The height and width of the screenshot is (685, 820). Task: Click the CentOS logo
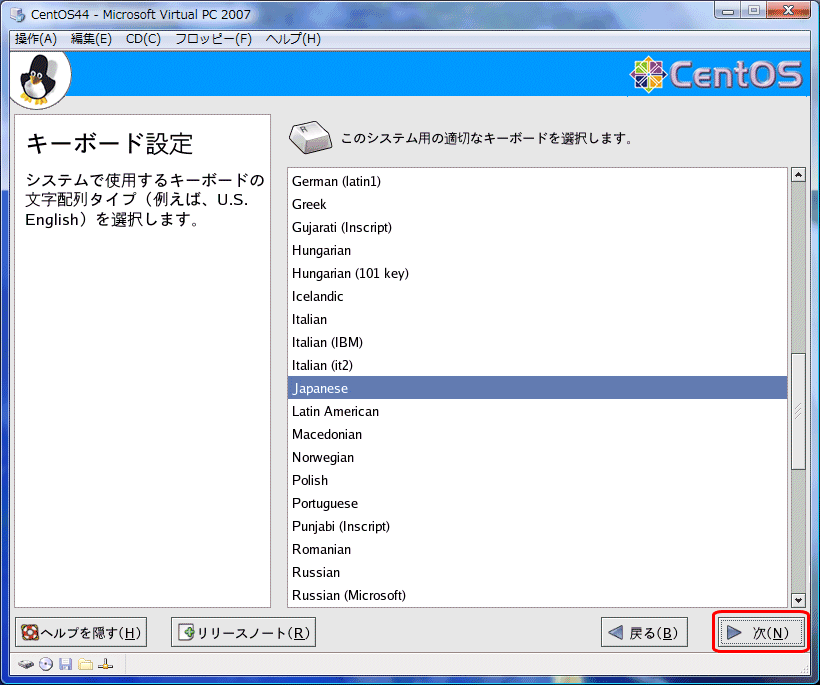pyautogui.click(x=716, y=74)
